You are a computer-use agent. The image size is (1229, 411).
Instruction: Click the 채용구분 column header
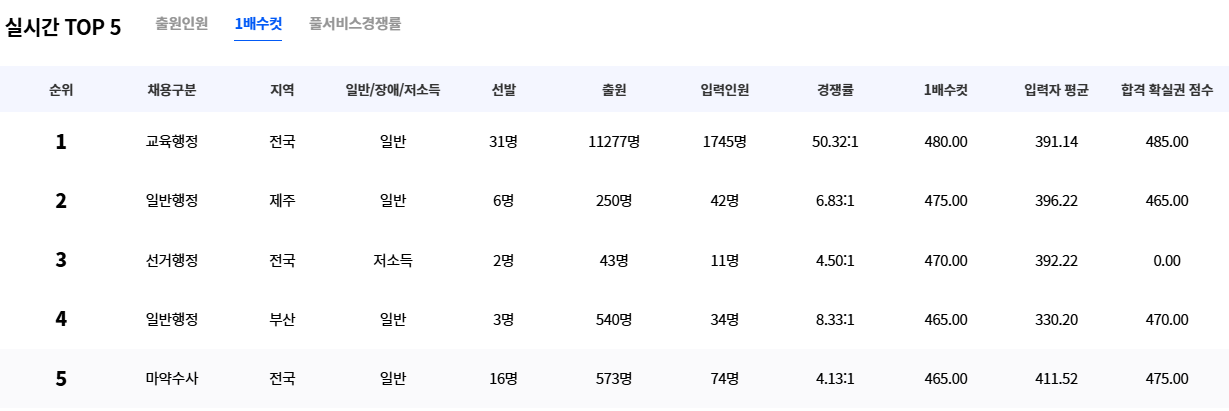[171, 90]
